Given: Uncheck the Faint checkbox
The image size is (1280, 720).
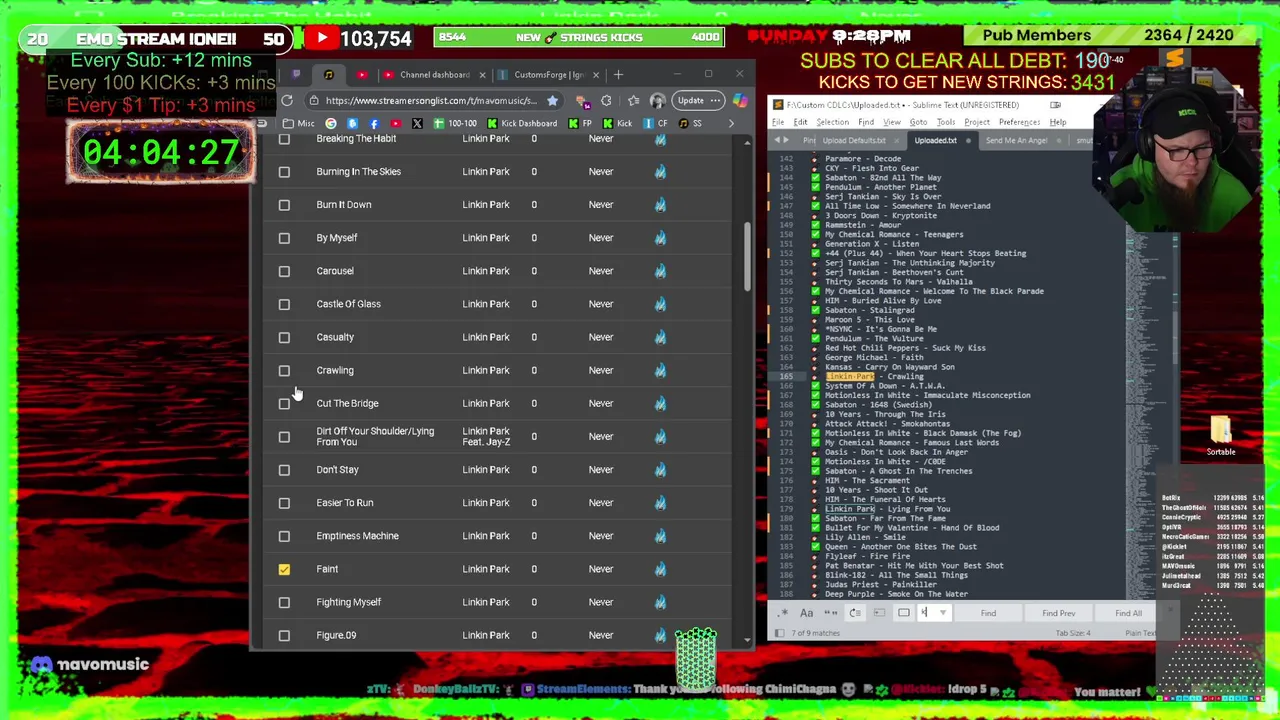Looking at the screenshot, I should point(284,569).
